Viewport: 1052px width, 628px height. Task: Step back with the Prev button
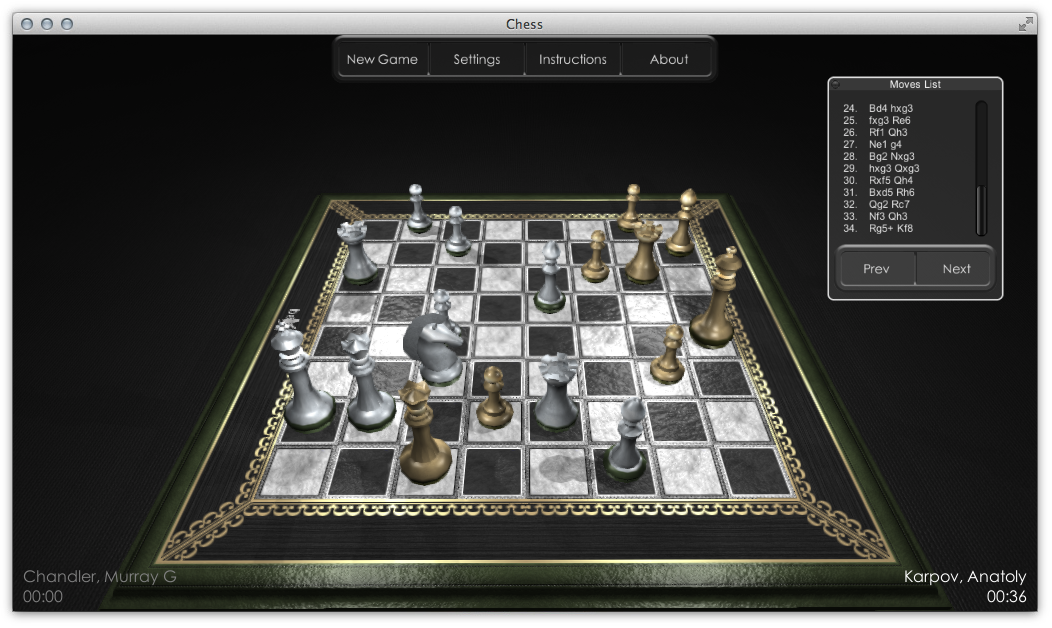876,269
